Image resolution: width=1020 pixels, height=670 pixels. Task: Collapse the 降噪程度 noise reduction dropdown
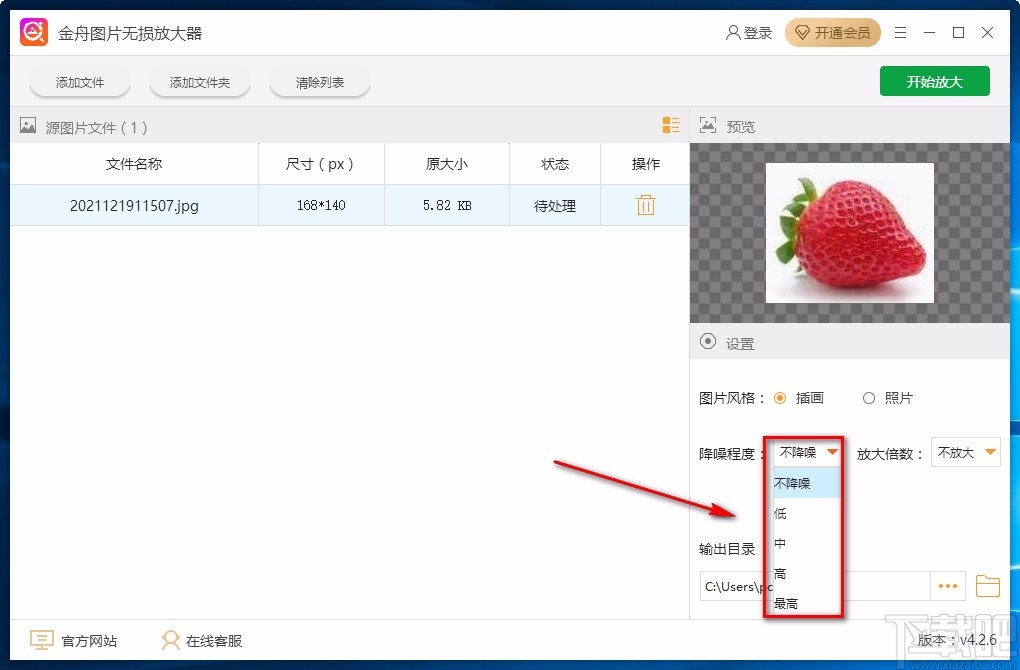pyautogui.click(x=831, y=452)
